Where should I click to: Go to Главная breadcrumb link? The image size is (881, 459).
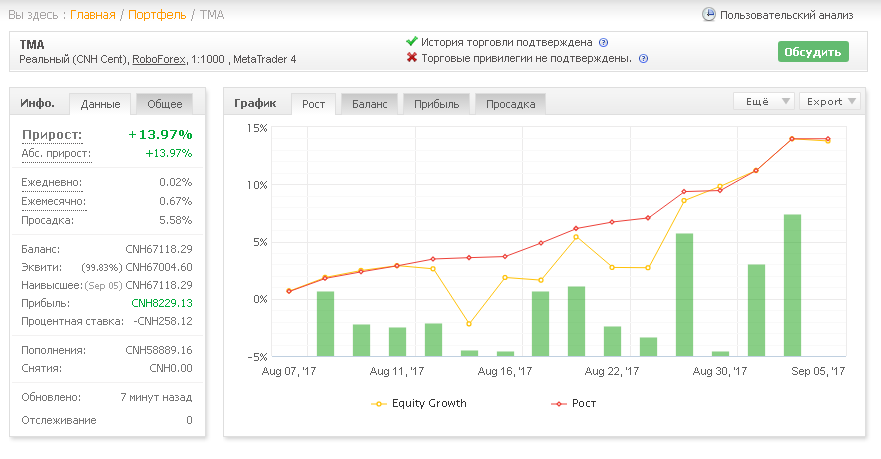coord(93,15)
